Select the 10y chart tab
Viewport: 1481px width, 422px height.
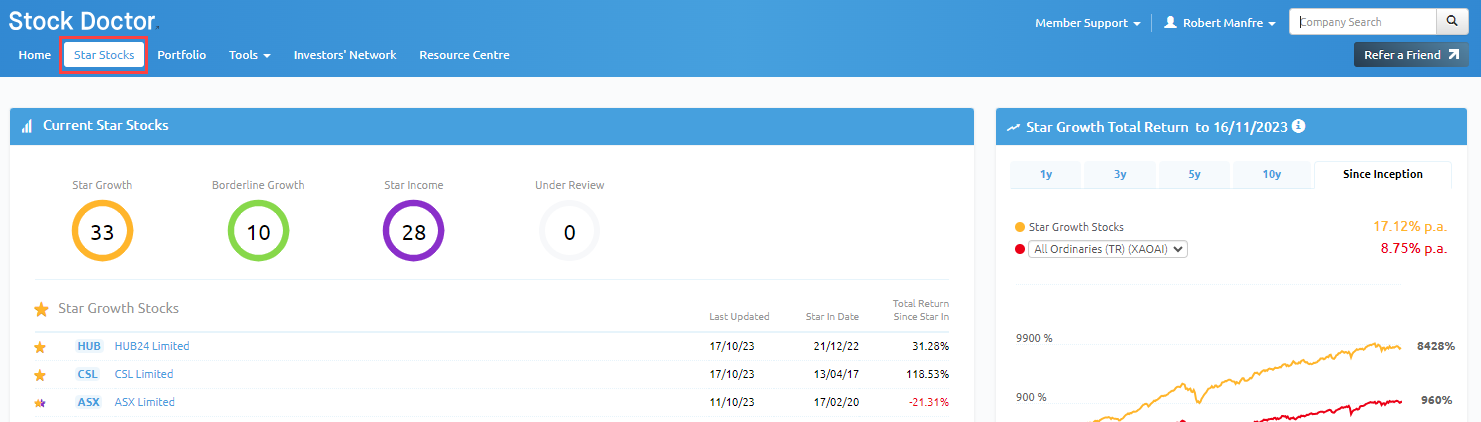click(1271, 174)
